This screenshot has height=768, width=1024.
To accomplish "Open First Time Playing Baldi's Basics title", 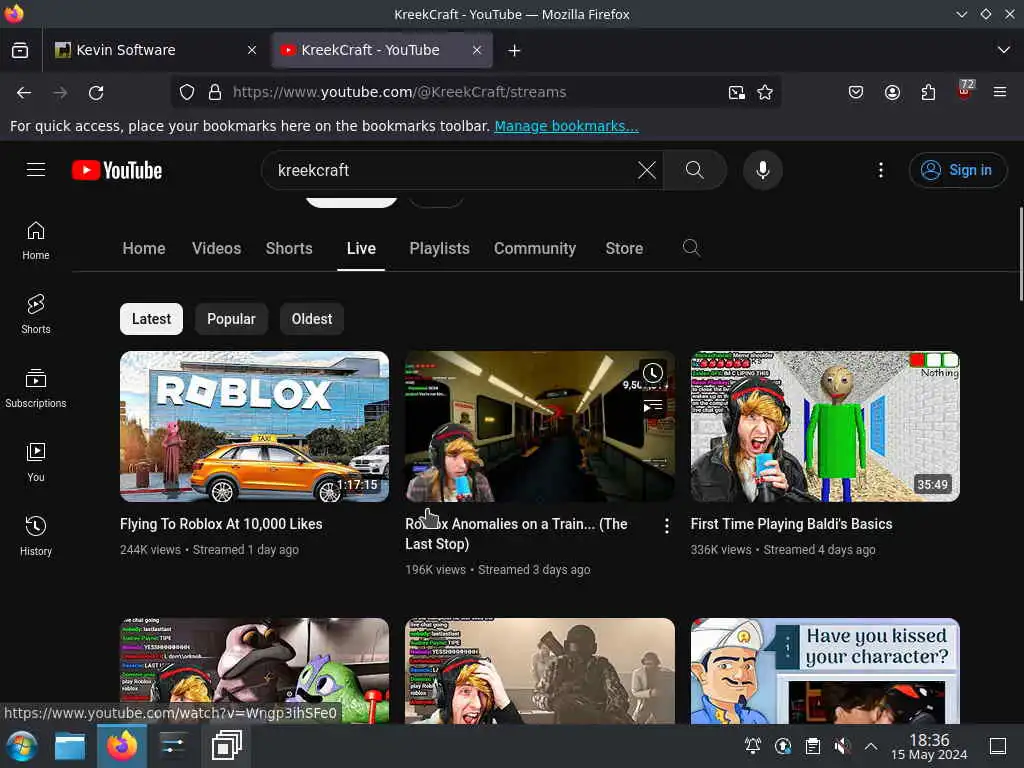I will (x=791, y=524).
